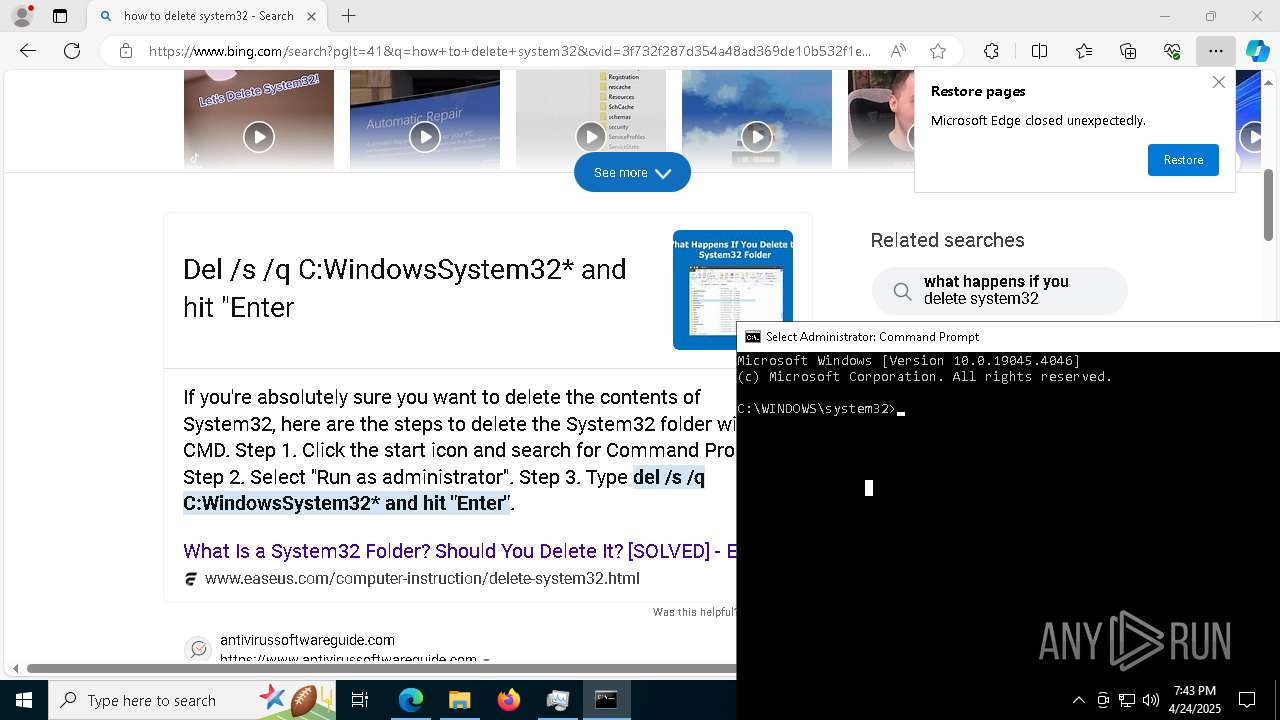Open the volume speaker tray icon

coord(1151,700)
